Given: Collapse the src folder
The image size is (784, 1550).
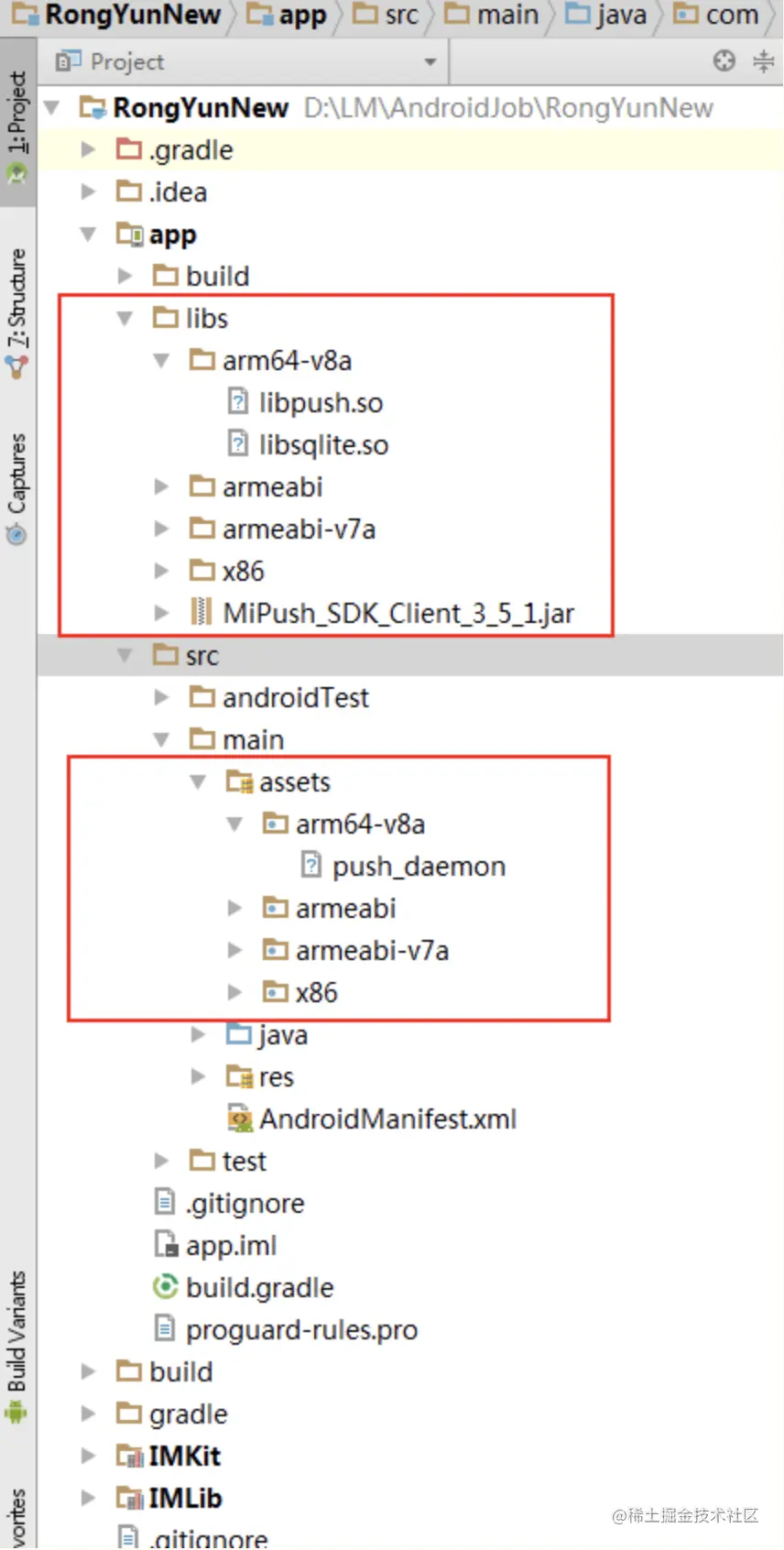Looking at the screenshot, I should (x=125, y=655).
